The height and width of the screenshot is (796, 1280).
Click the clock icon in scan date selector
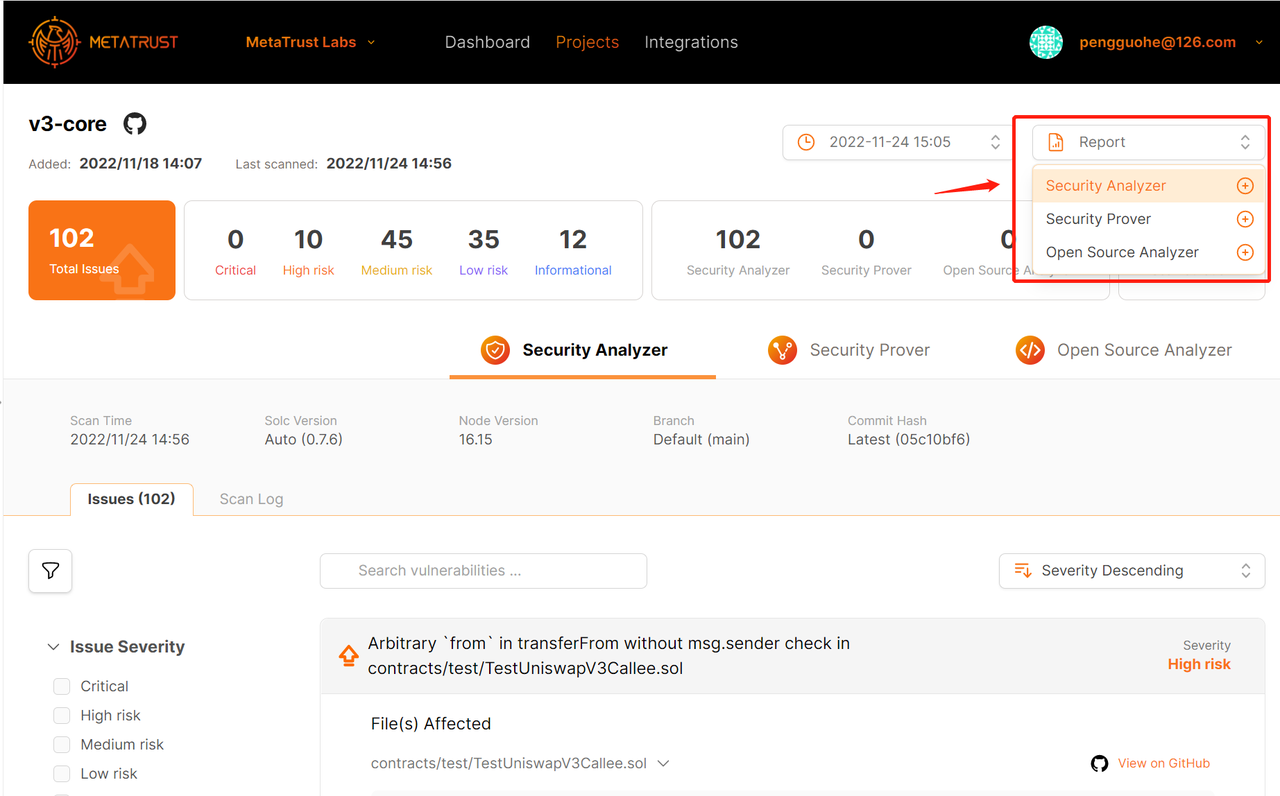click(805, 142)
